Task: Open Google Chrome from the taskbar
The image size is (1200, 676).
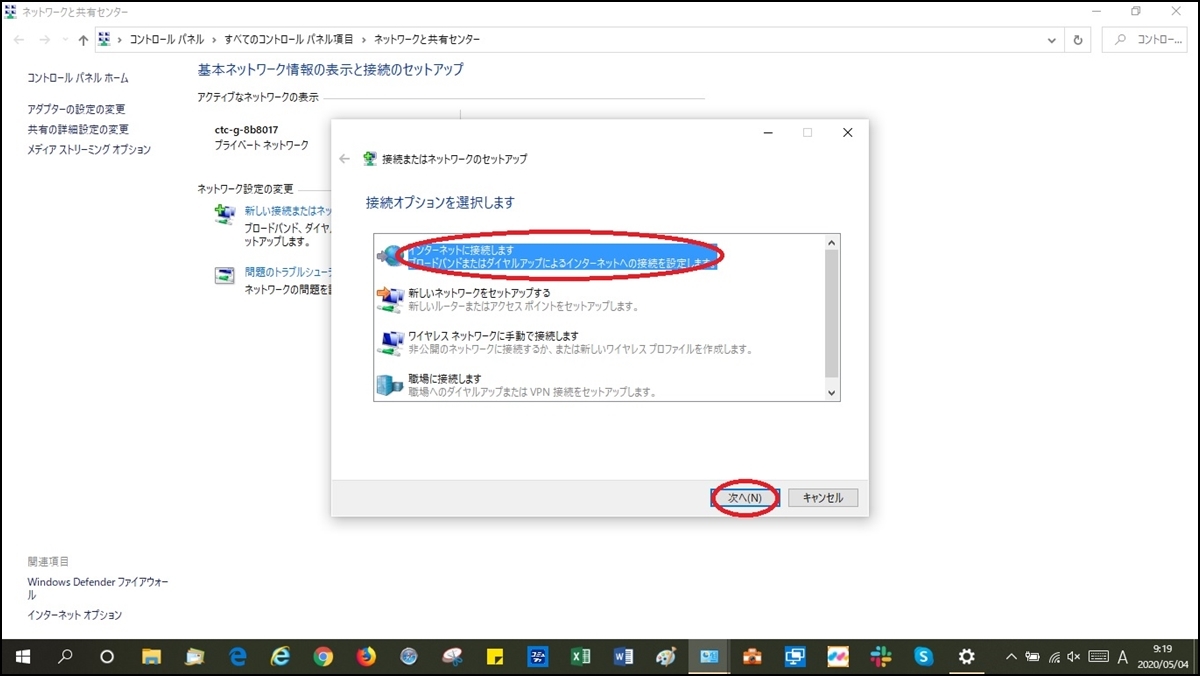Action: 323,657
